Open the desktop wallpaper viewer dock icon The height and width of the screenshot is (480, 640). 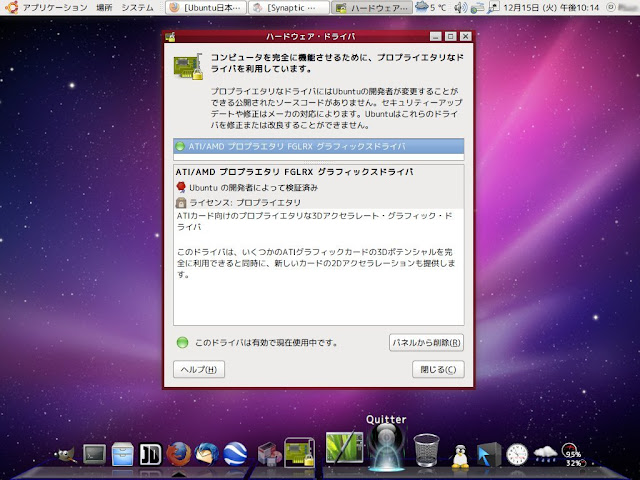tap(344, 448)
